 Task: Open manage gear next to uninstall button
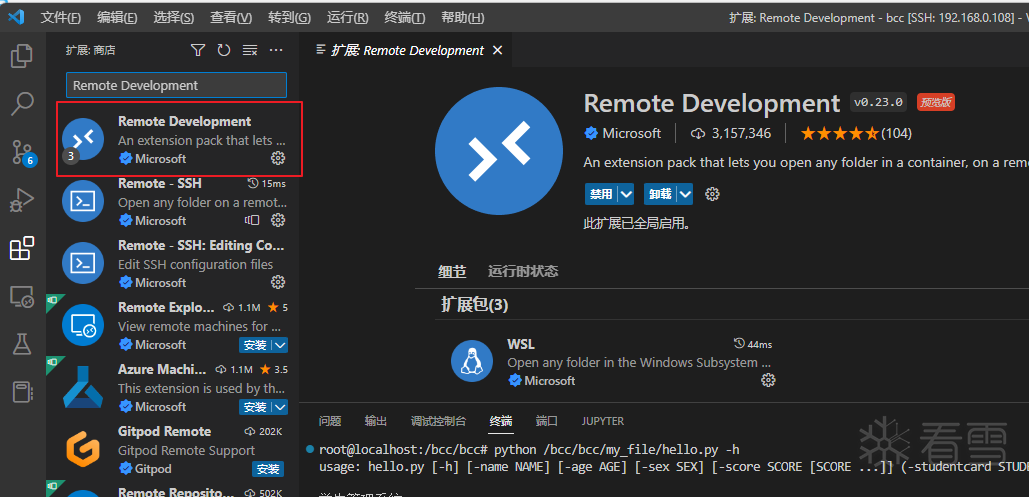click(712, 194)
